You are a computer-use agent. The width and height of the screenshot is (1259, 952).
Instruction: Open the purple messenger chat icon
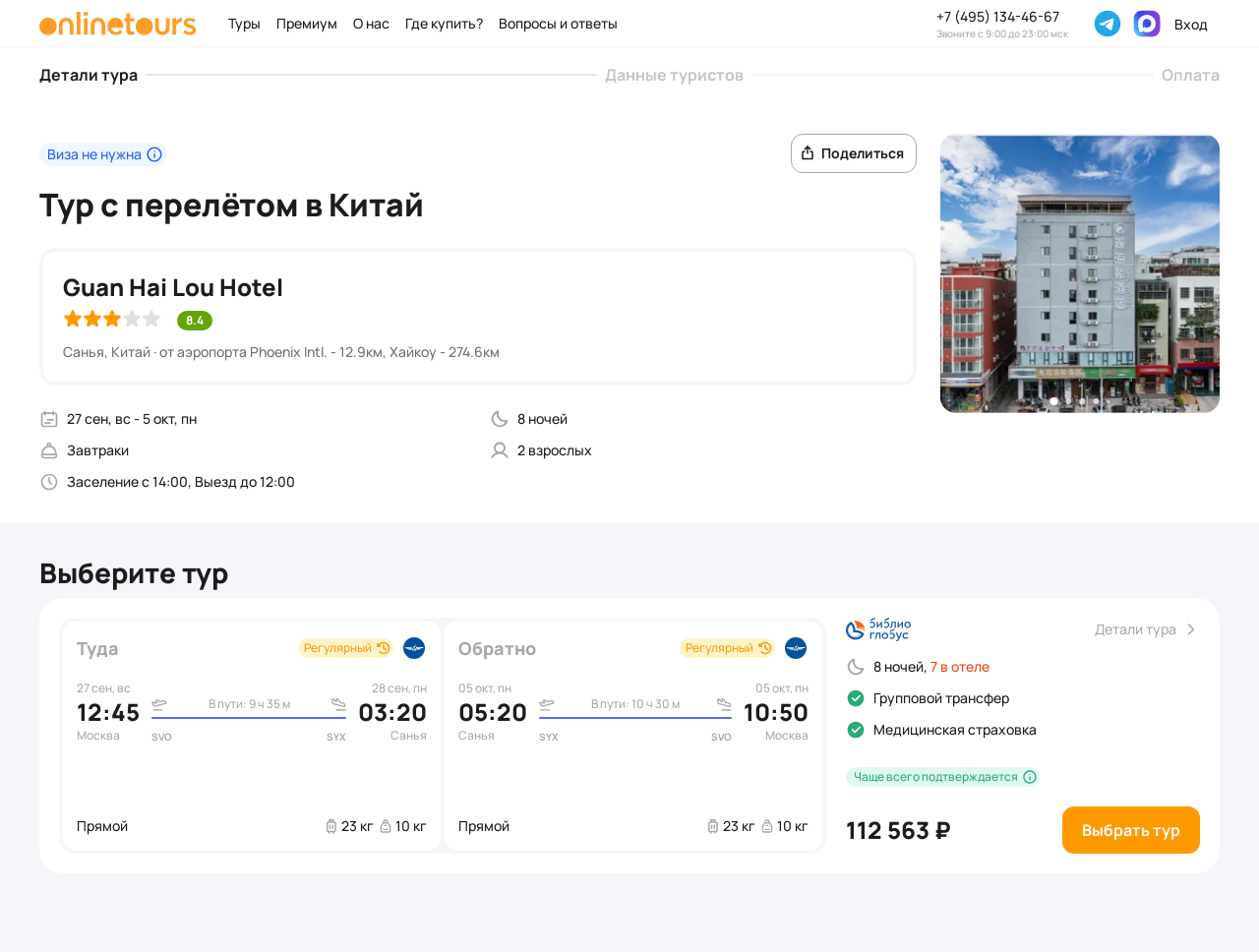1147,24
